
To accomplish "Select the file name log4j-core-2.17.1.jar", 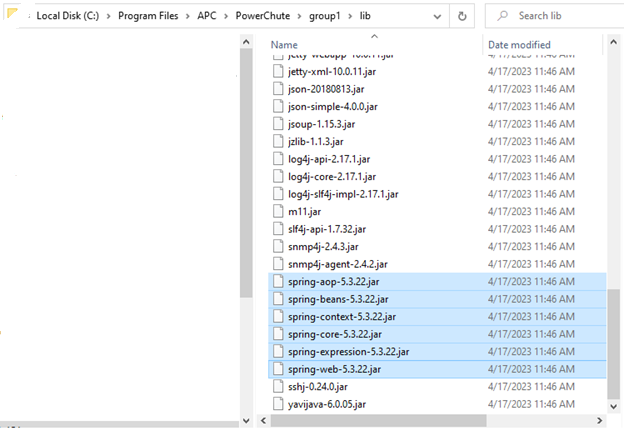I will 332,177.
